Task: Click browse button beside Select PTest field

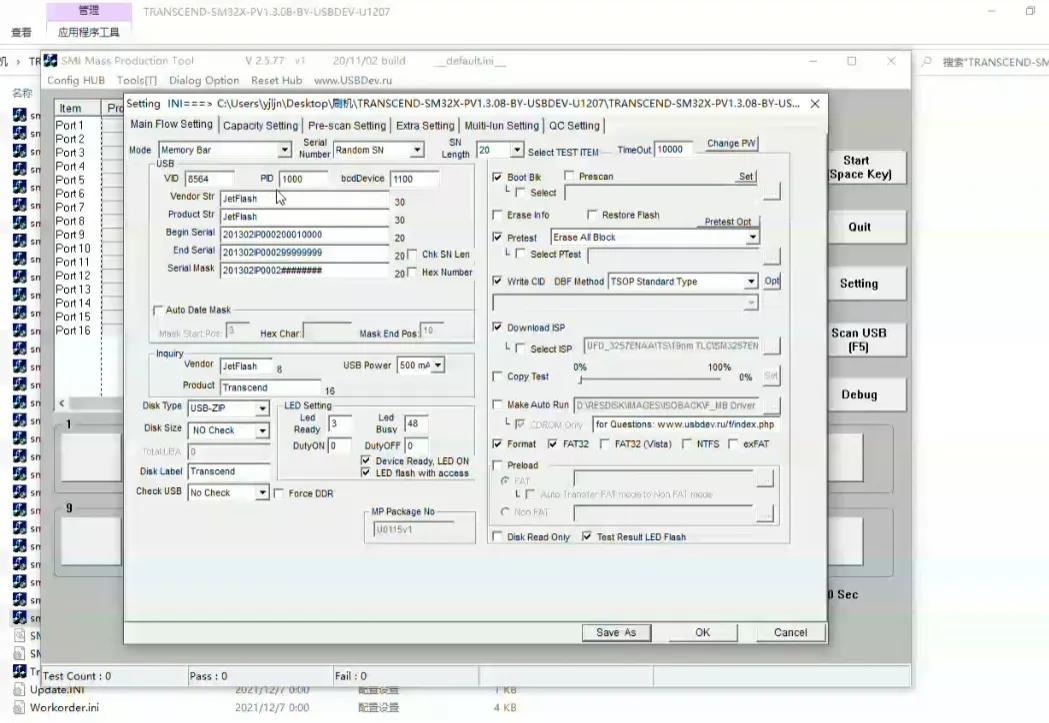Action: (x=770, y=255)
